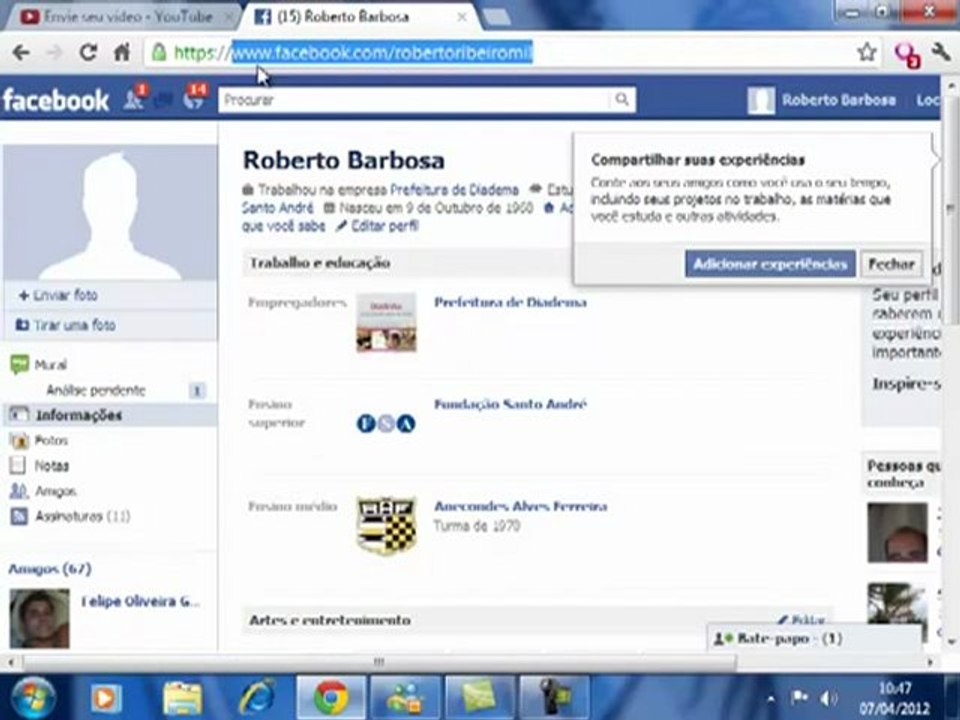Click the browser forward arrow
Viewport: 960px width, 720px height.
click(54, 53)
